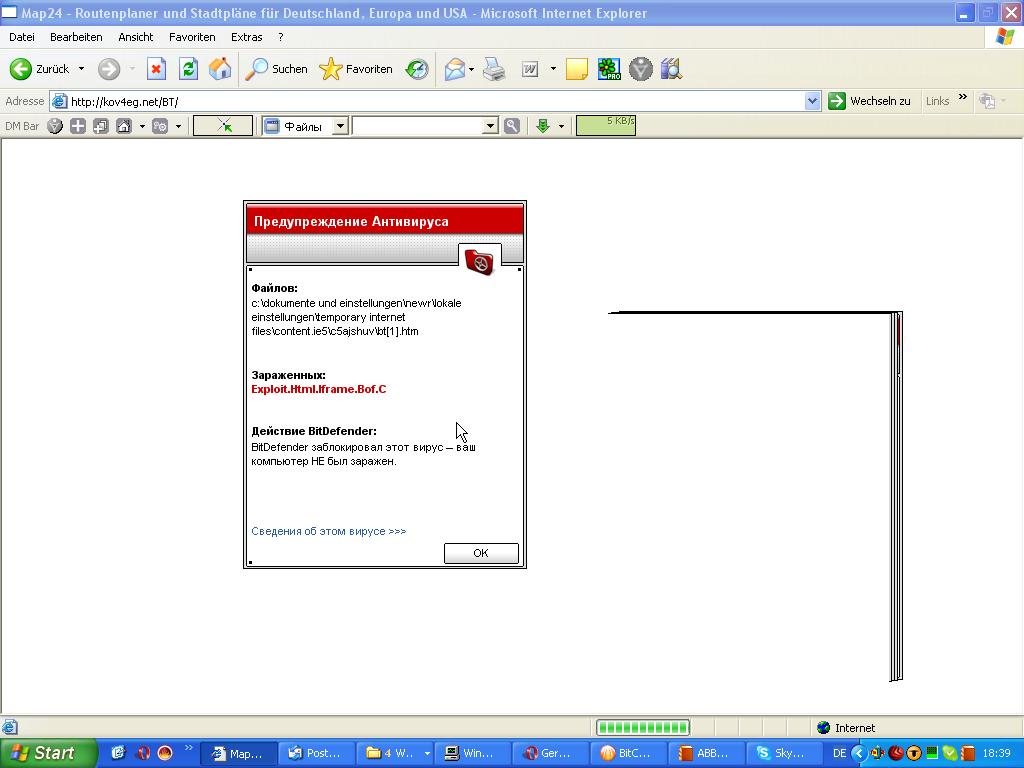This screenshot has height=768, width=1024.
Task: Click the DM Bar gray round logo
Action: [x=55, y=126]
